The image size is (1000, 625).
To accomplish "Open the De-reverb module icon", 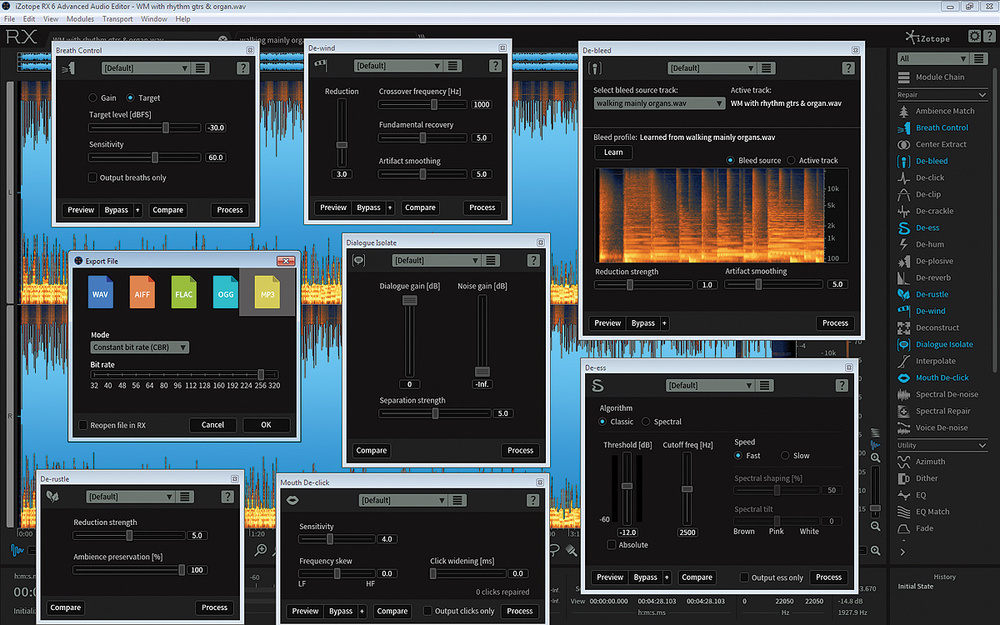I will coord(904,277).
